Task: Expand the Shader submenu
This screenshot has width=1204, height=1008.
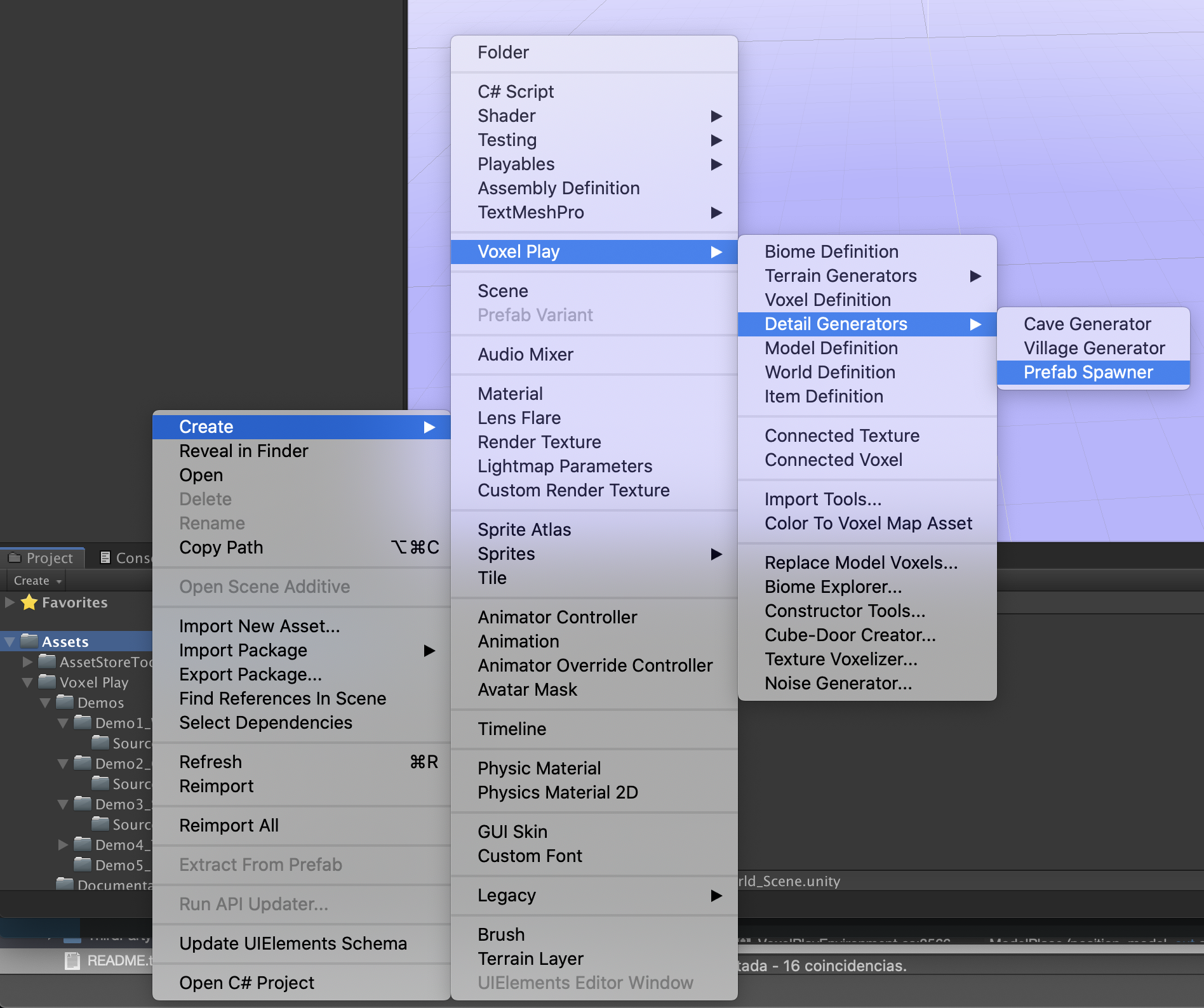Action: pyautogui.click(x=594, y=116)
